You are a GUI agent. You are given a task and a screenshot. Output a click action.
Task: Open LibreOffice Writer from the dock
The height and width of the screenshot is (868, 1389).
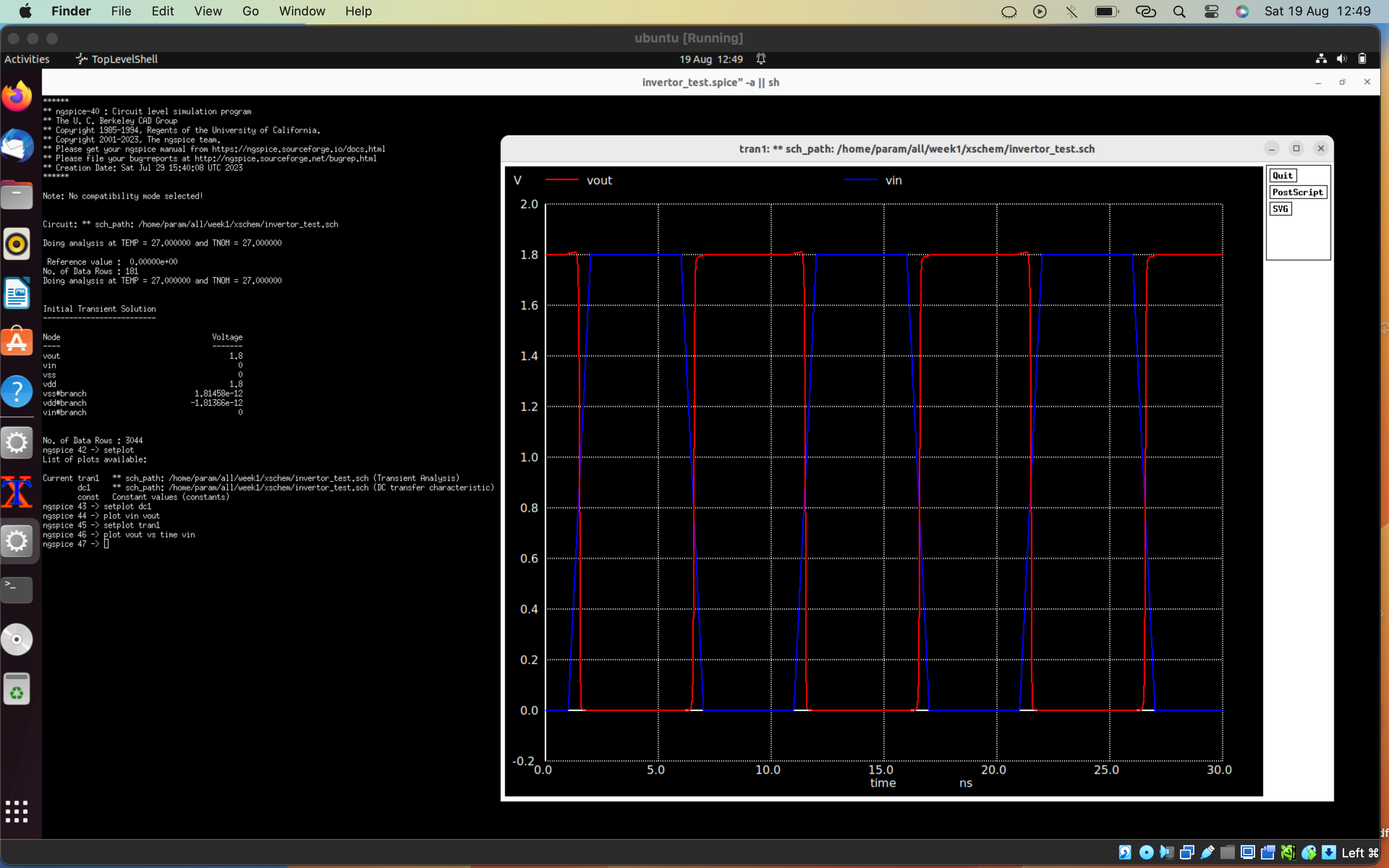(x=17, y=293)
